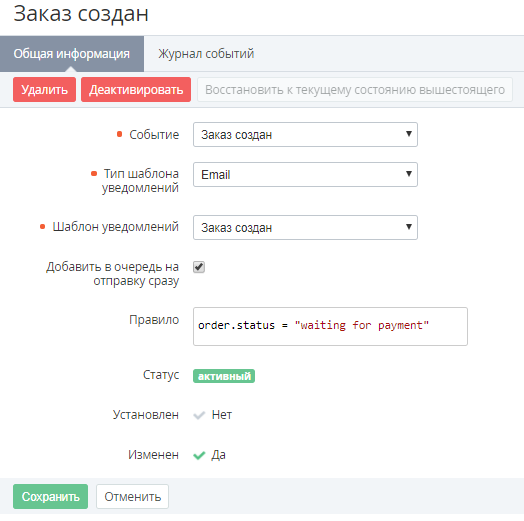524x521 pixels.
Task: Click the активный status badge
Action: [224, 376]
